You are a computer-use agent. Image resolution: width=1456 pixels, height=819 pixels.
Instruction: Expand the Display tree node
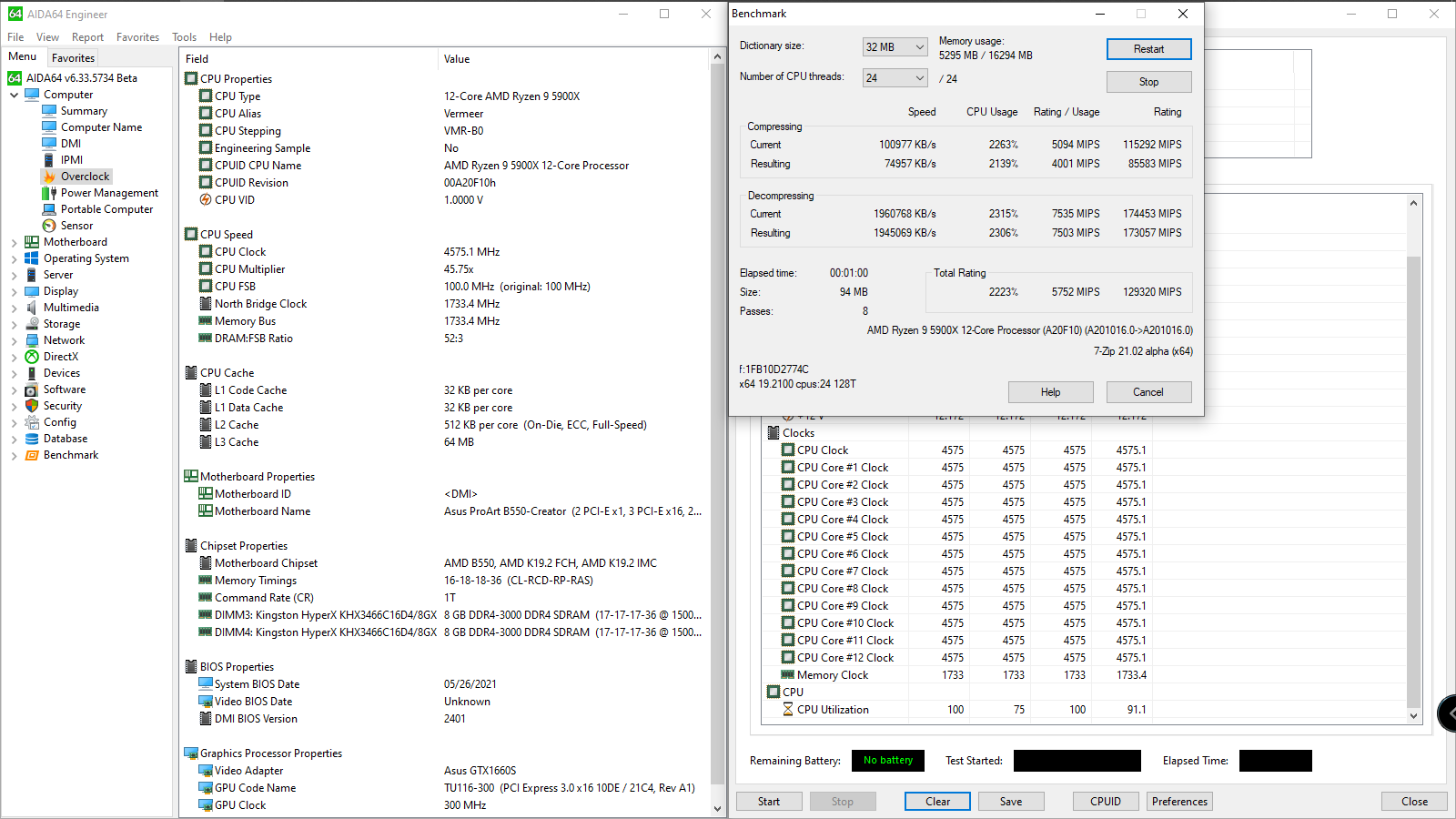click(14, 291)
